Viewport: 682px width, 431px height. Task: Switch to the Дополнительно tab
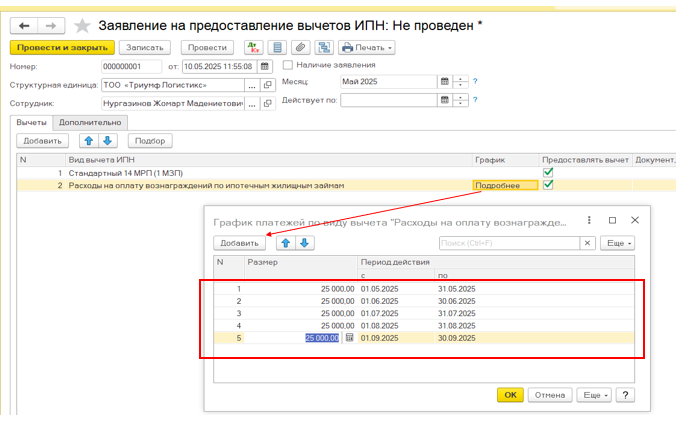(x=90, y=122)
